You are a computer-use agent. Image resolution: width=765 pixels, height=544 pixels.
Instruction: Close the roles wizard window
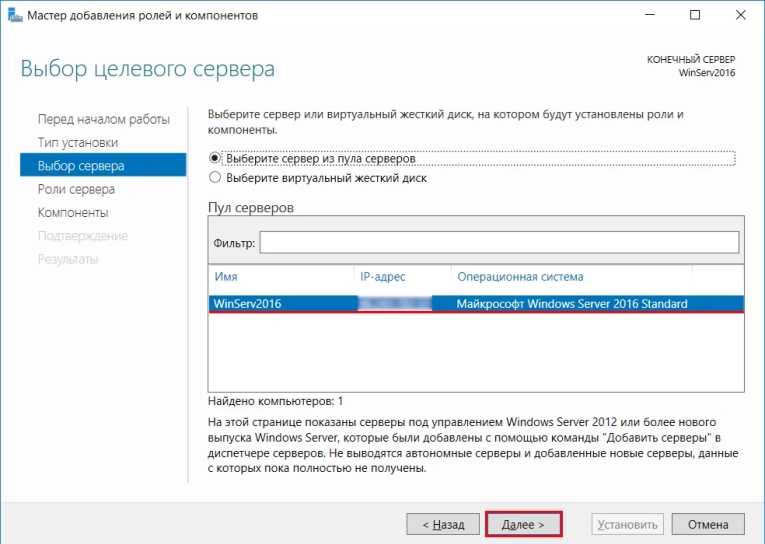click(x=740, y=16)
